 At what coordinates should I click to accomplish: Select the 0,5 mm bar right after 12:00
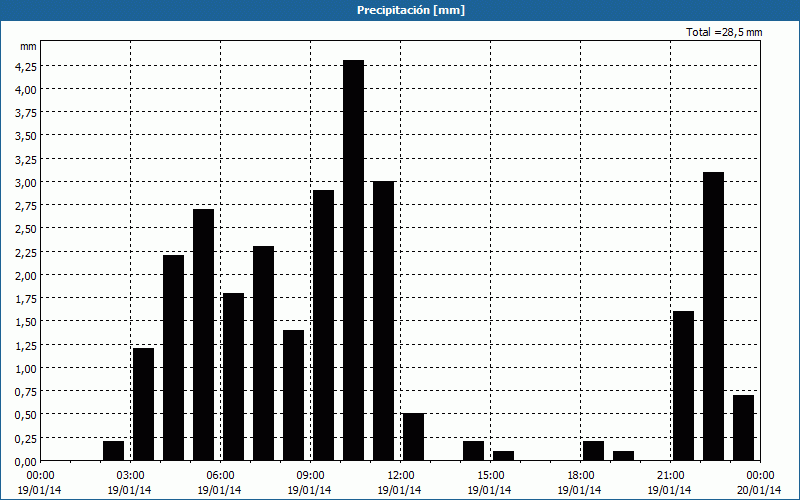tap(414, 437)
